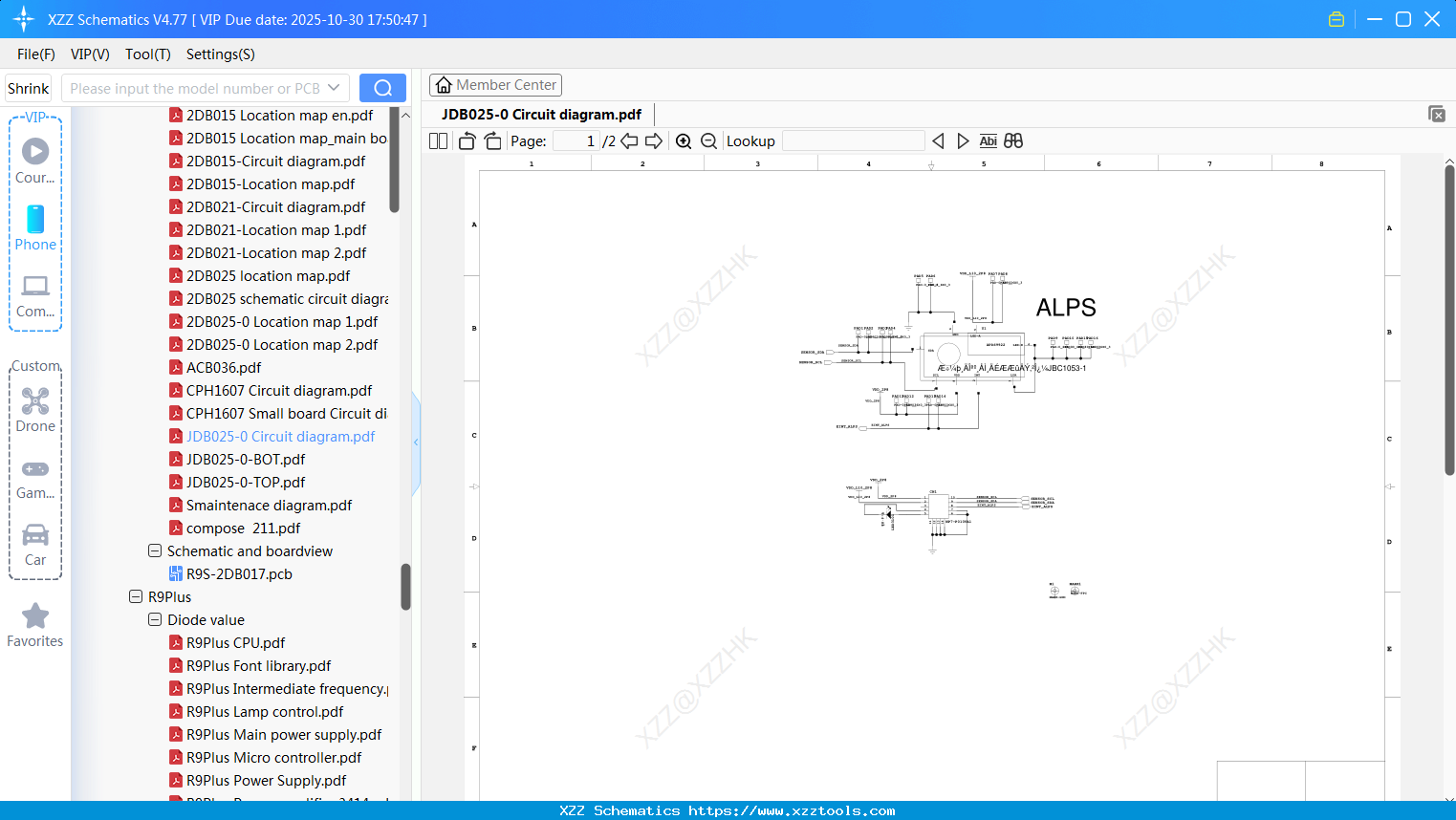
Task: Go to the next page arrow
Action: point(654,140)
